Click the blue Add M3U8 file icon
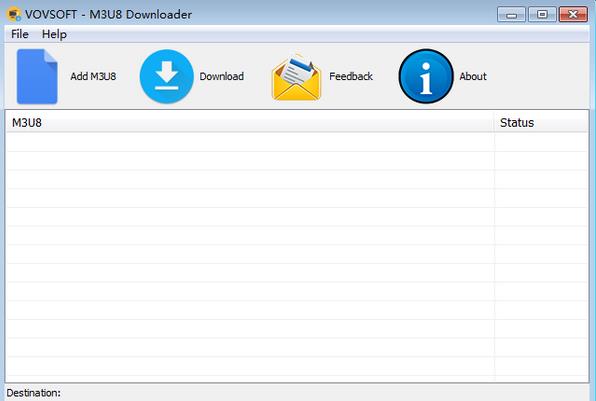596x401 pixels. click(37, 76)
